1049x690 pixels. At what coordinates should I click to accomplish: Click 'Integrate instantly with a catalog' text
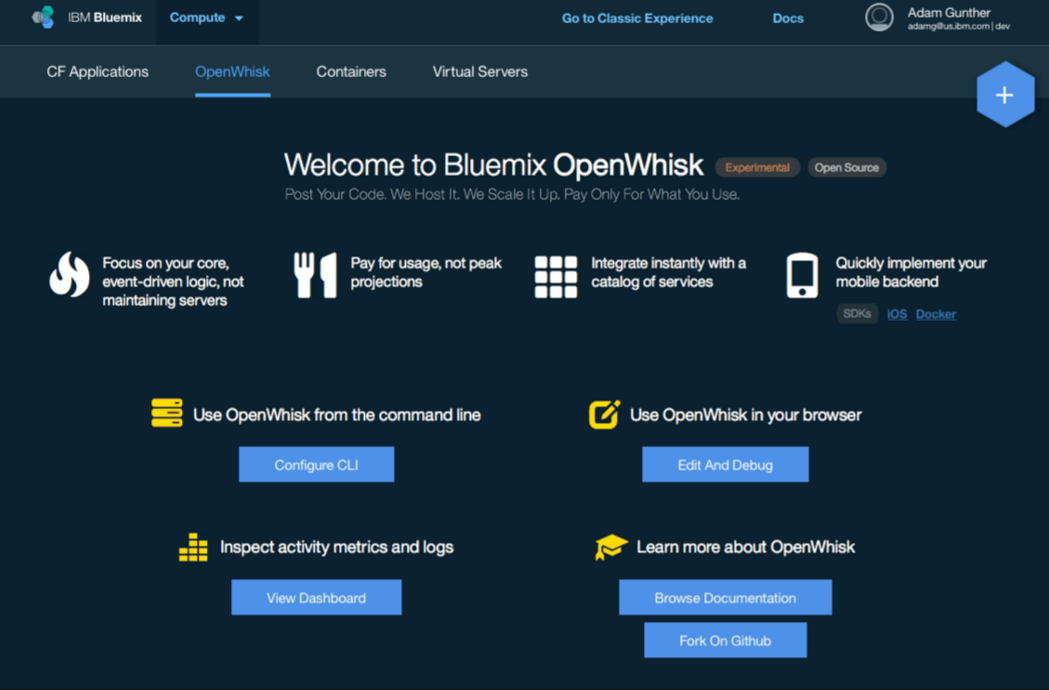[668, 272]
